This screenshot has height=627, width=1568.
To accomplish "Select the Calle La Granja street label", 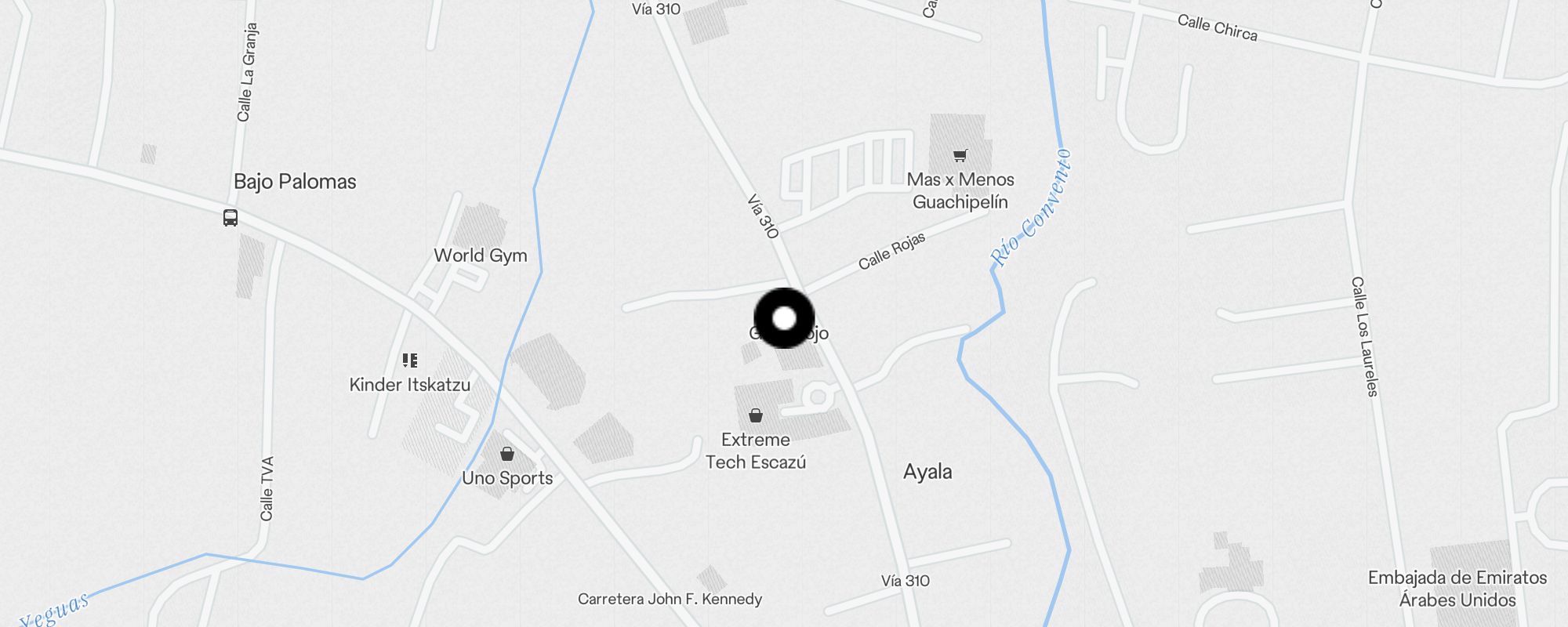I will [x=247, y=72].
